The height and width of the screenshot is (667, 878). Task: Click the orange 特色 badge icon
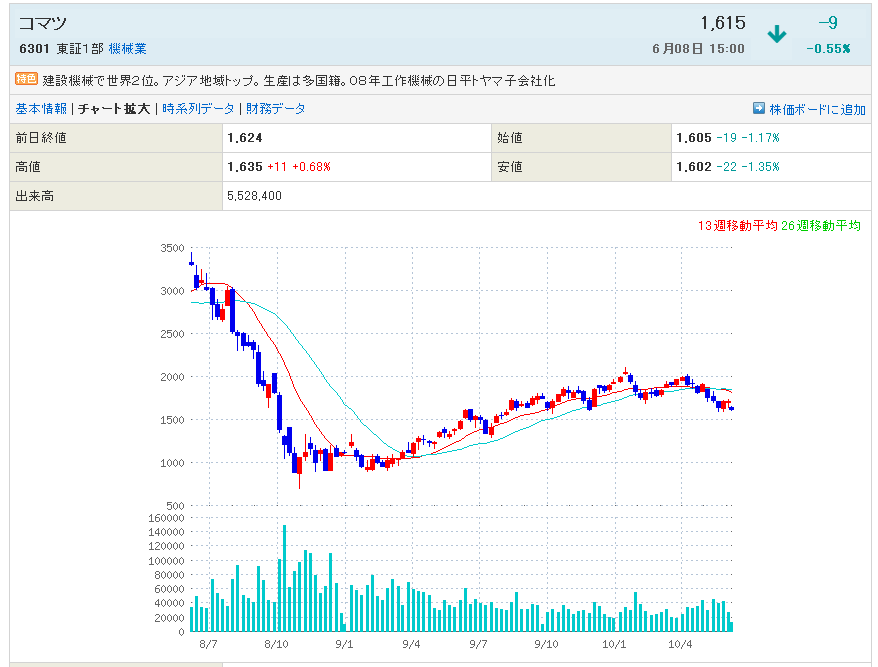[x=26, y=80]
